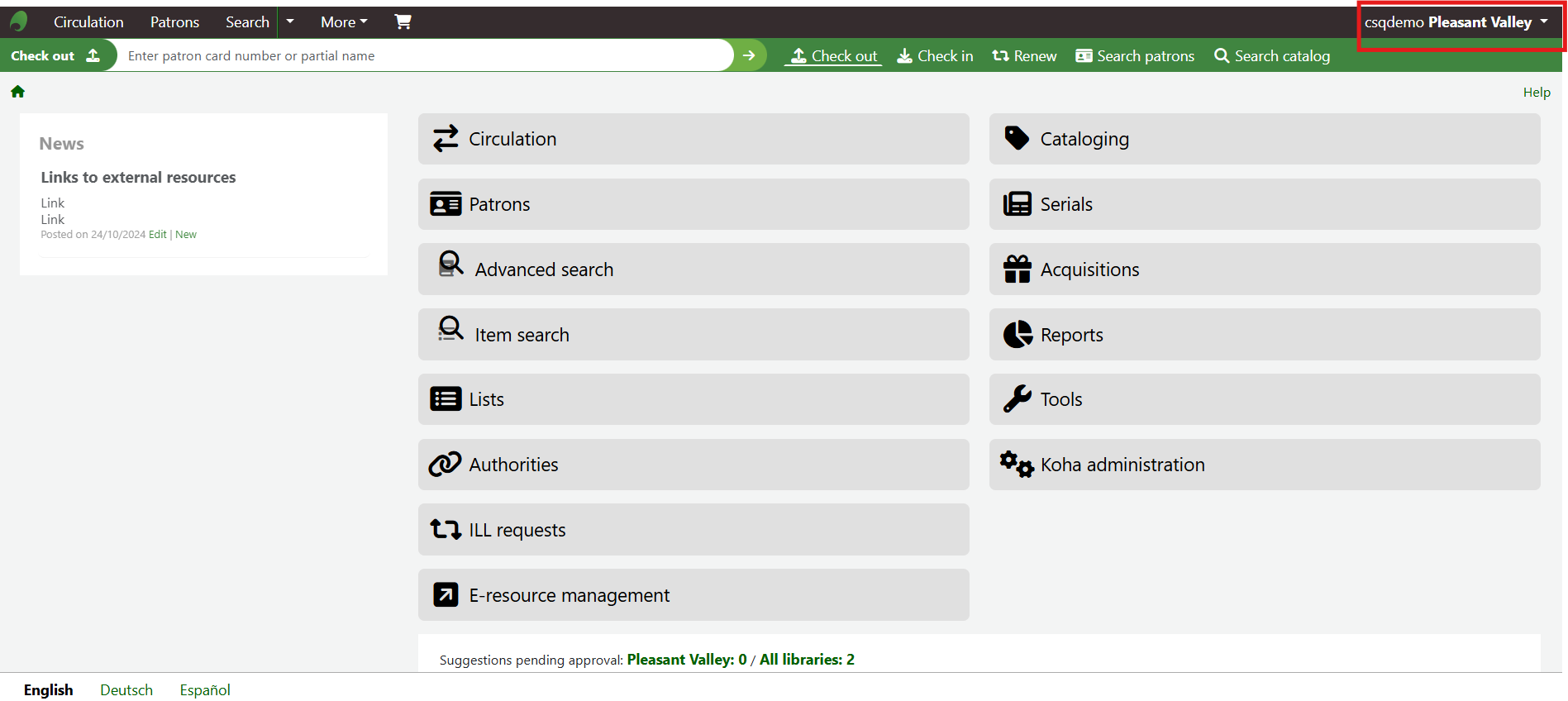Switch language to Deutsch
The height and width of the screenshot is (701, 1568).
(x=126, y=690)
